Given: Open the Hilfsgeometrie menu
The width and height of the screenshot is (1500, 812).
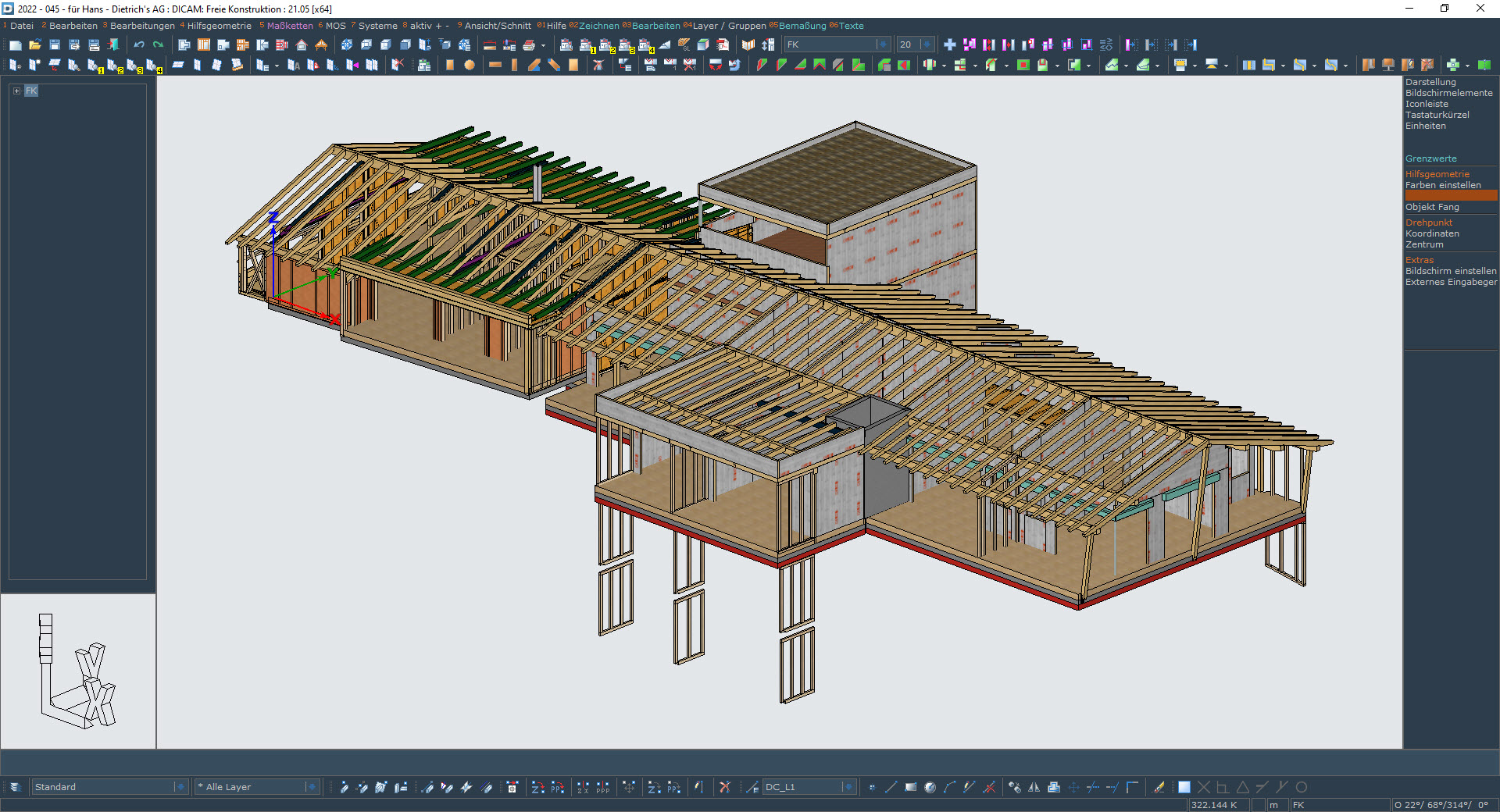Looking at the screenshot, I should click(x=219, y=26).
